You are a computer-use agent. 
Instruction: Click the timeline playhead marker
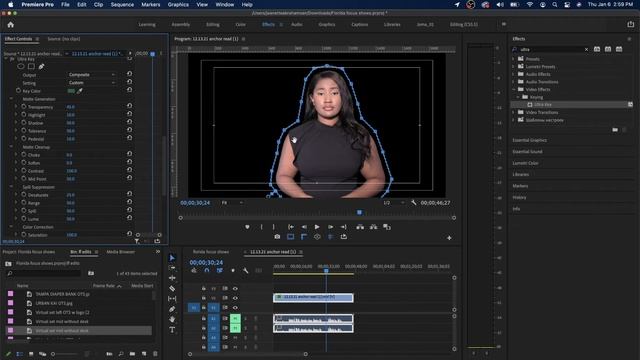[x=326, y=270]
